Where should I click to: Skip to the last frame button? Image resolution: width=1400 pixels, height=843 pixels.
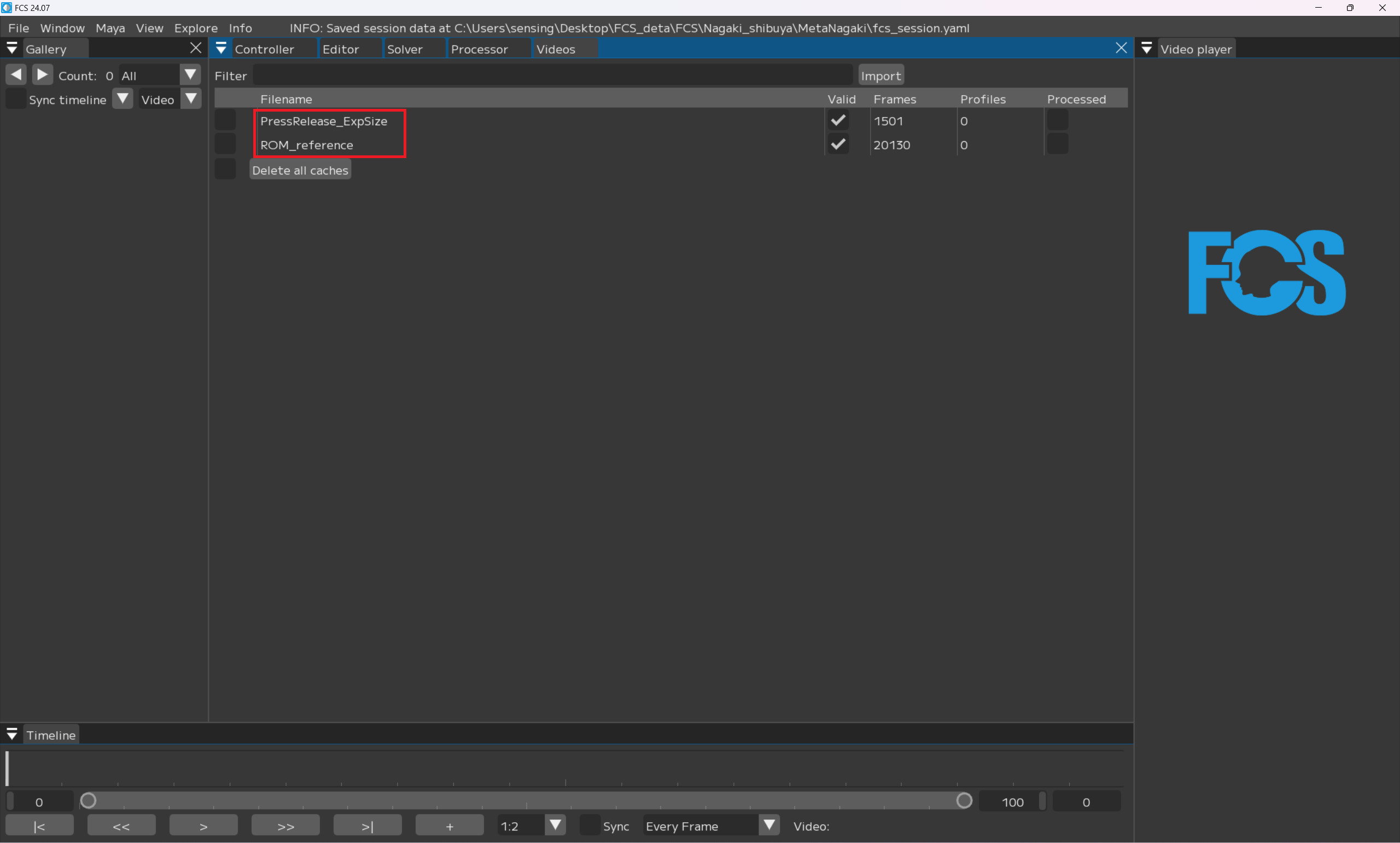pos(367,825)
